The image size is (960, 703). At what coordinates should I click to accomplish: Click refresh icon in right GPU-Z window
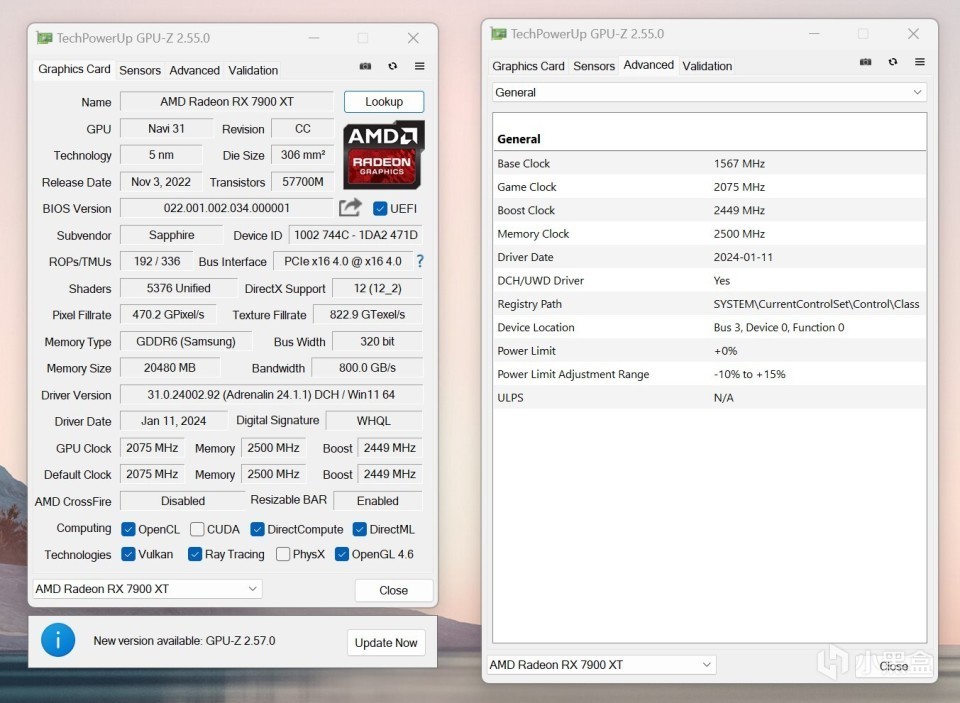tap(893, 62)
